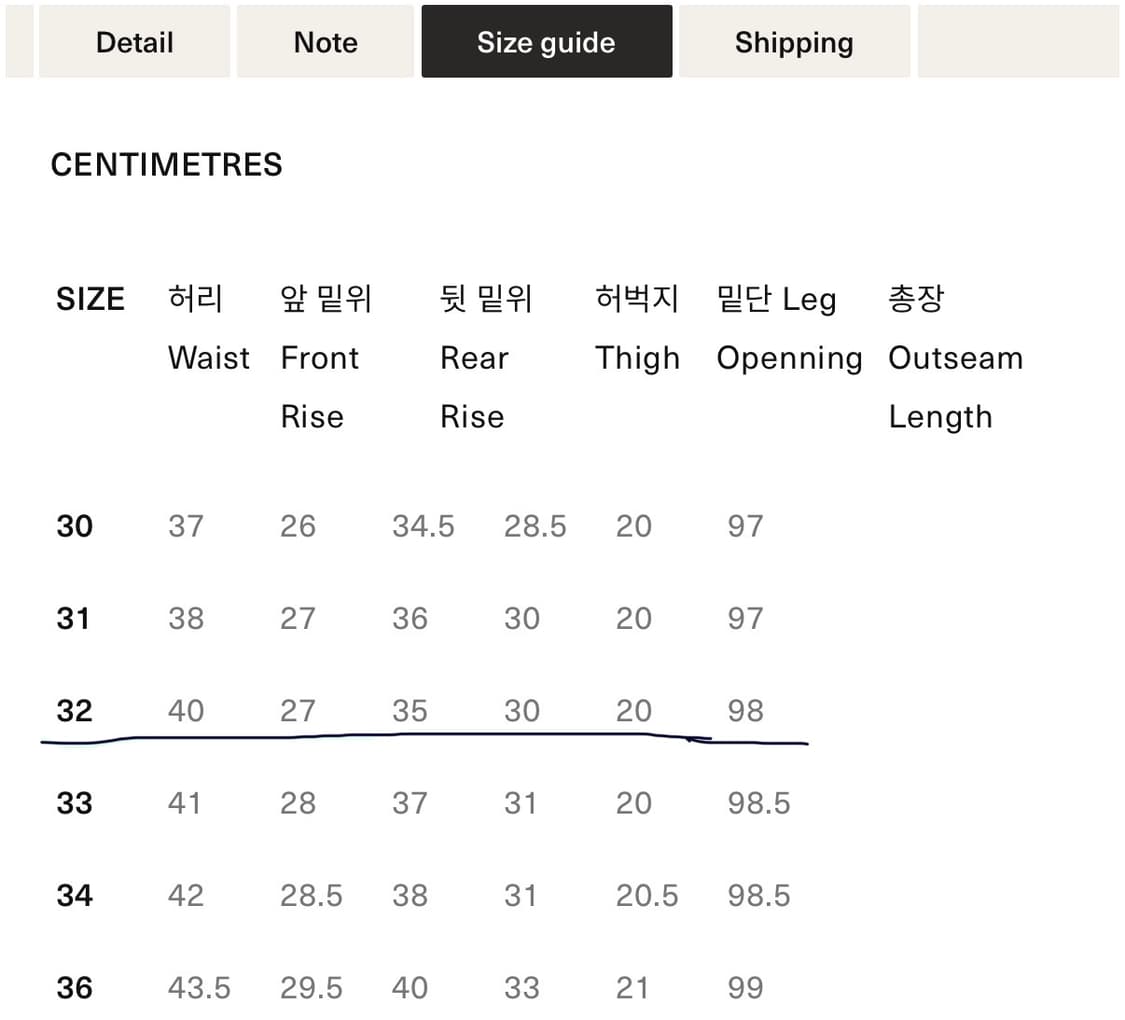The image size is (1125, 1020).
Task: Click the CENTIMETRES heading
Action: point(166,165)
